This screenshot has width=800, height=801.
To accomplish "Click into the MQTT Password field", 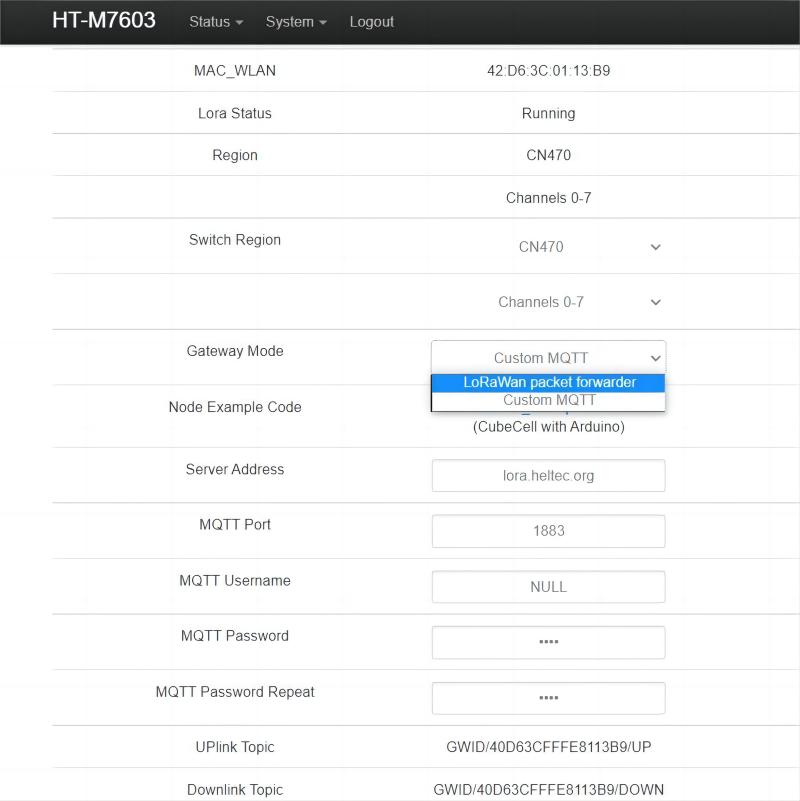I will (548, 642).
